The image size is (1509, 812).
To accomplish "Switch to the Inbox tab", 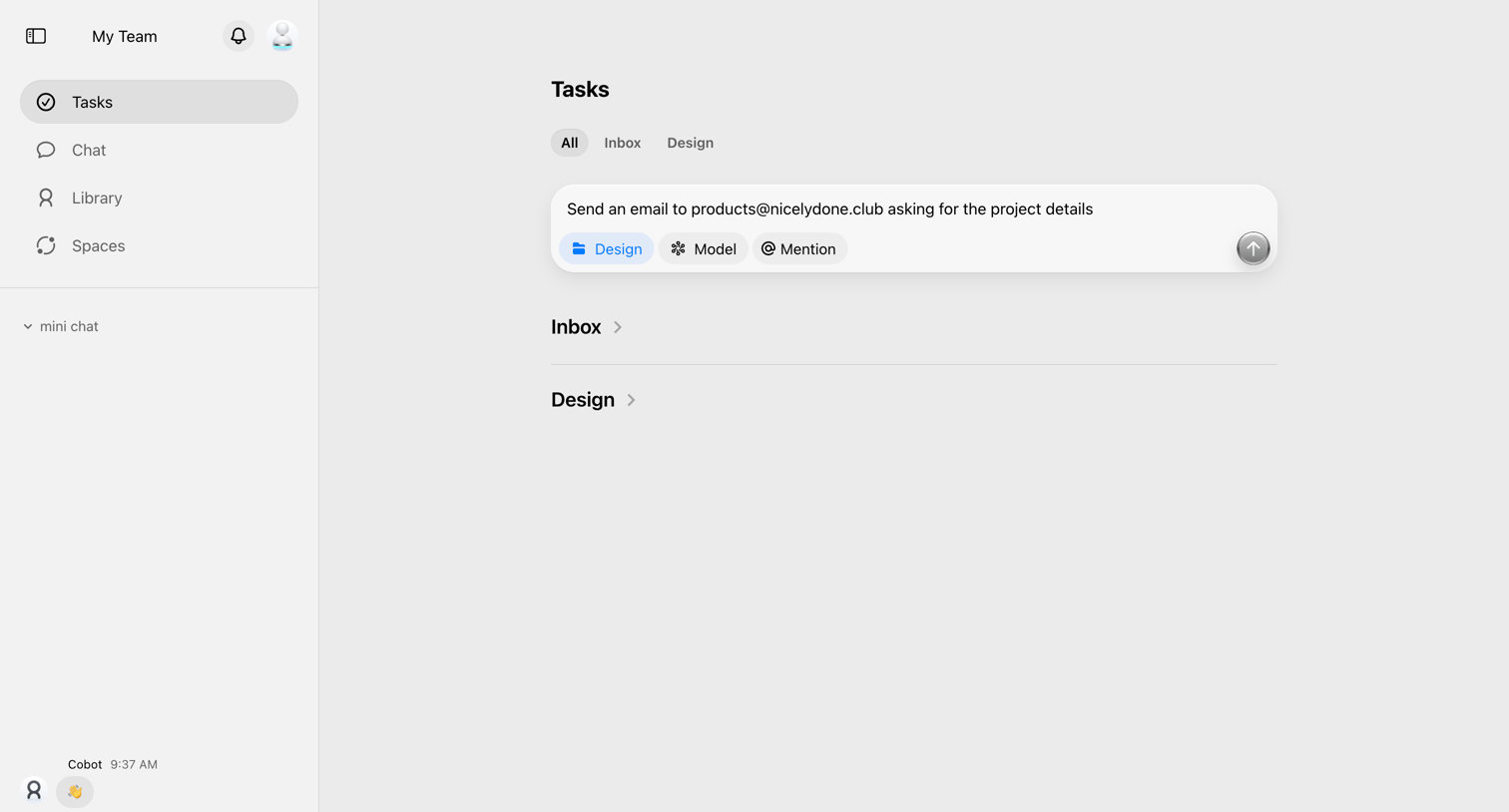I will click(x=623, y=143).
